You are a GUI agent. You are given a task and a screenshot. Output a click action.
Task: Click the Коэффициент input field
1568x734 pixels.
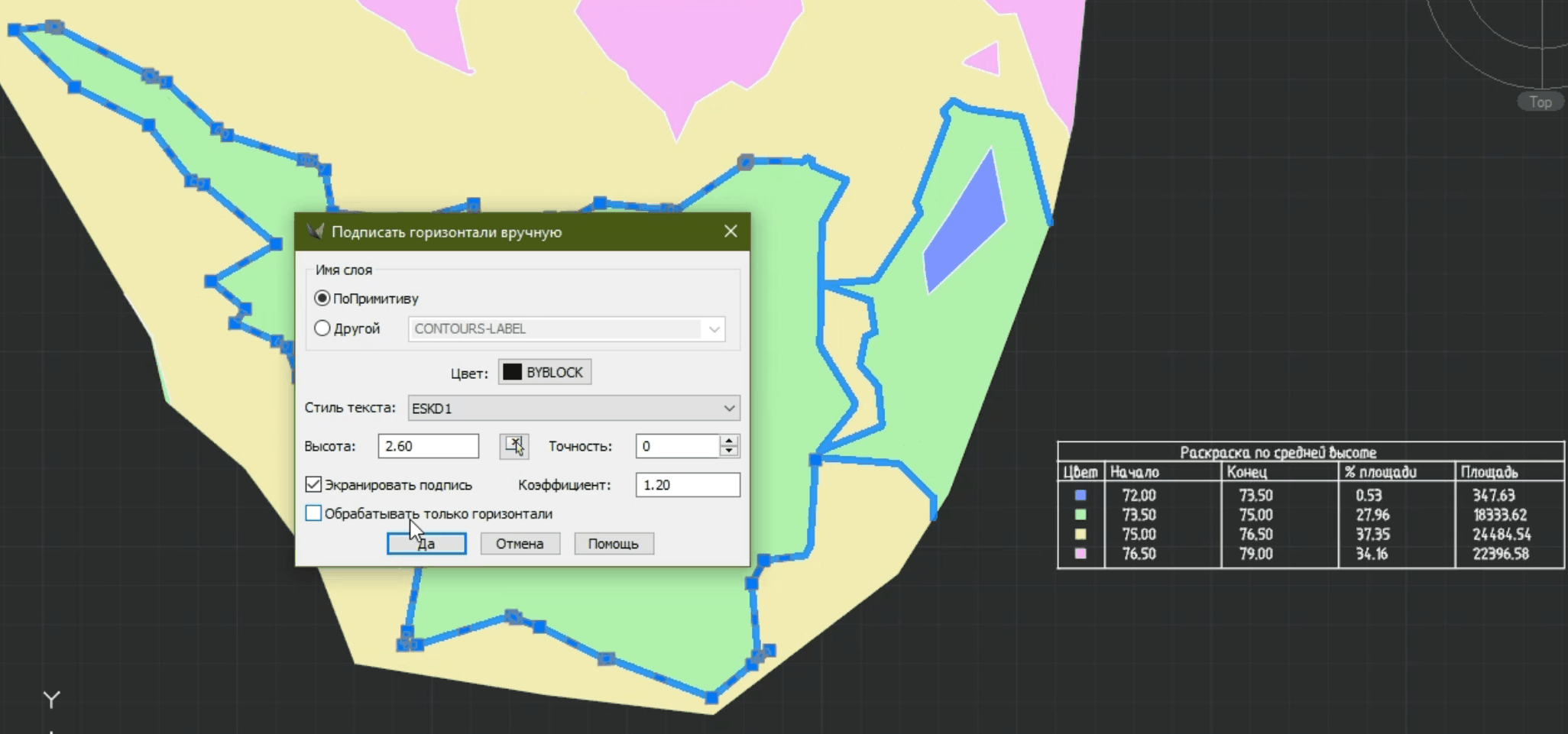(x=687, y=485)
